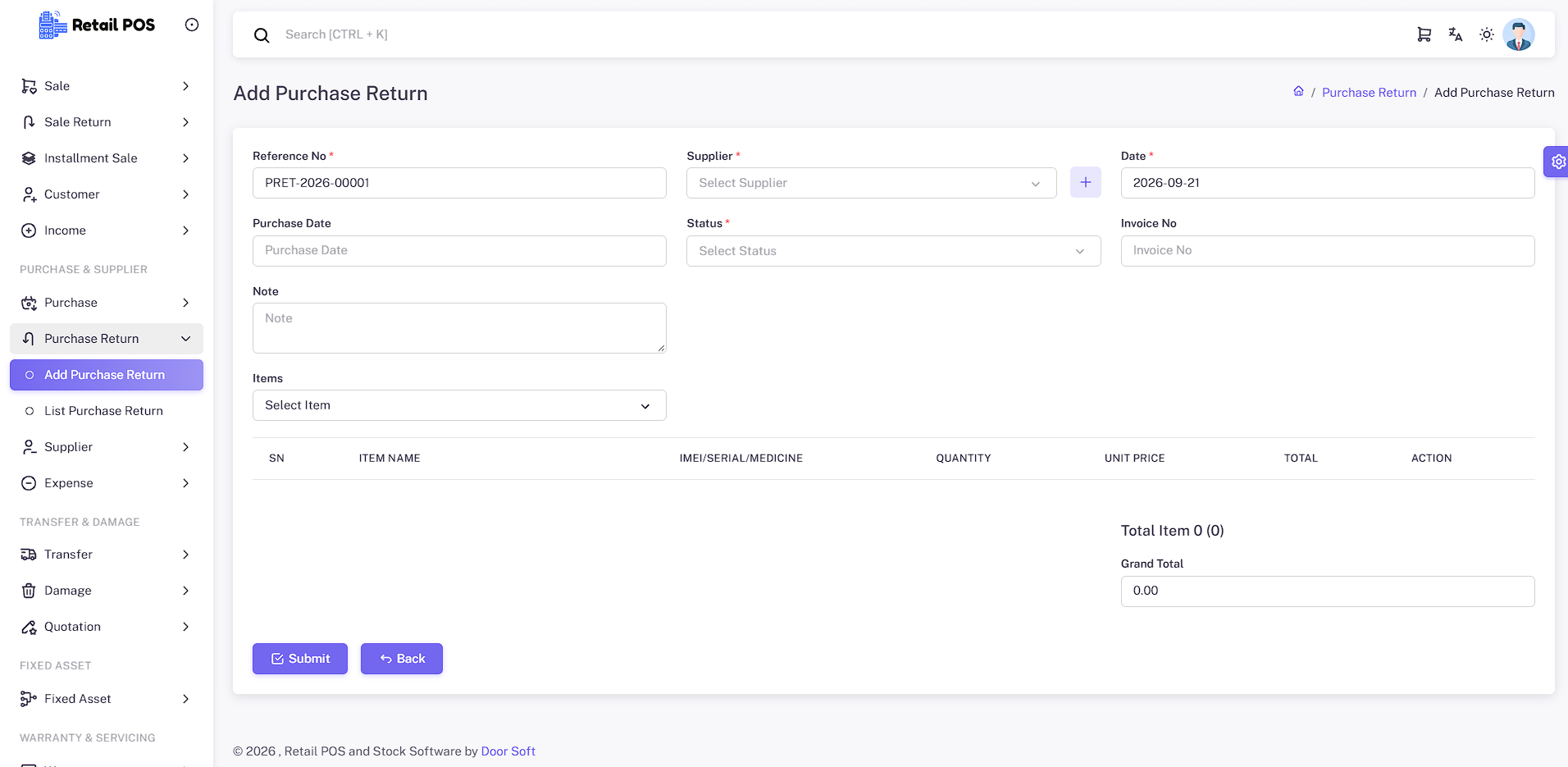This screenshot has height=767, width=1568.
Task: Open the cart icon in top bar
Action: point(1424,34)
